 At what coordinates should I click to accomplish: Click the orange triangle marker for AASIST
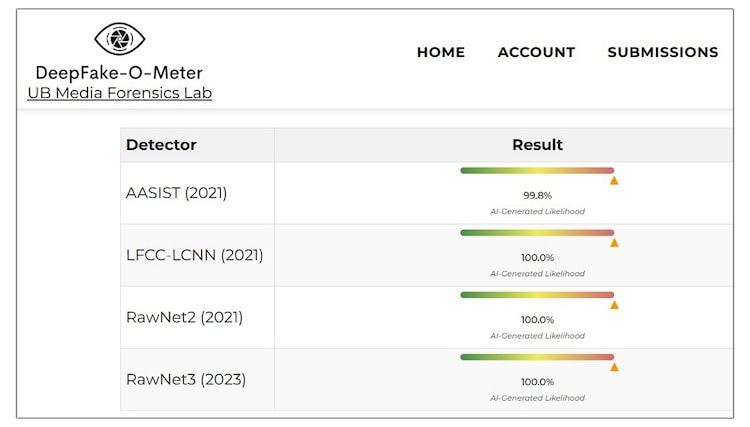(x=614, y=181)
